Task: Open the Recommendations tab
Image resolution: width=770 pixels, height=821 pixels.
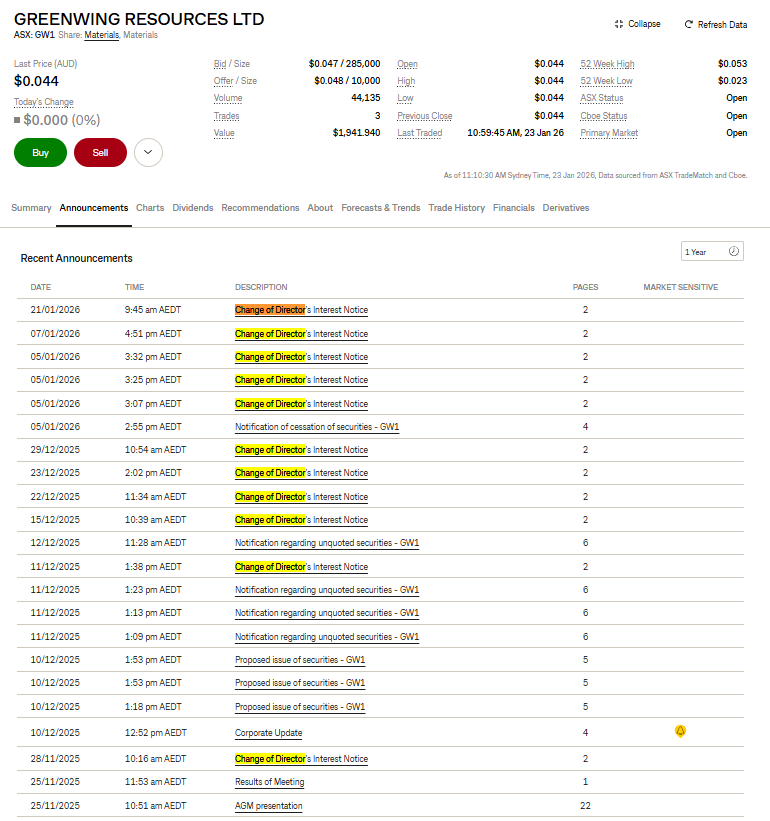Action: 260,208
